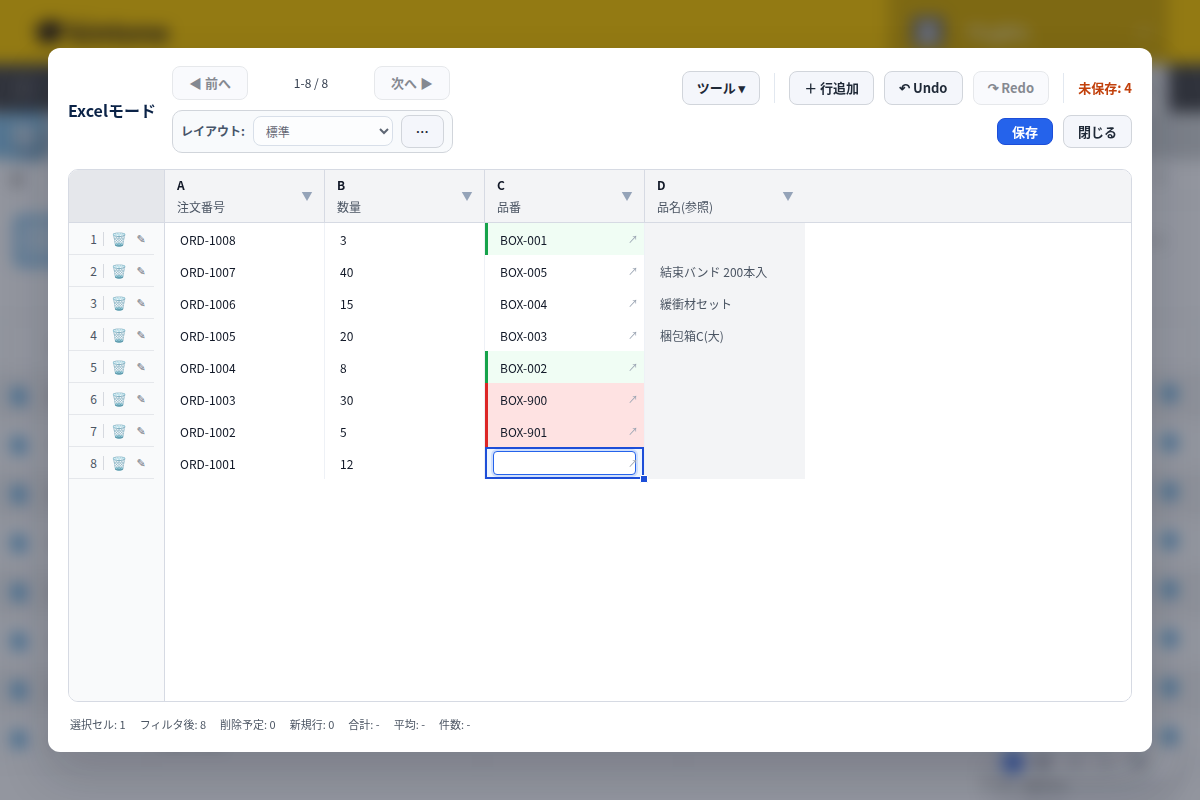Select the quantity cell showing 30

[x=405, y=399]
